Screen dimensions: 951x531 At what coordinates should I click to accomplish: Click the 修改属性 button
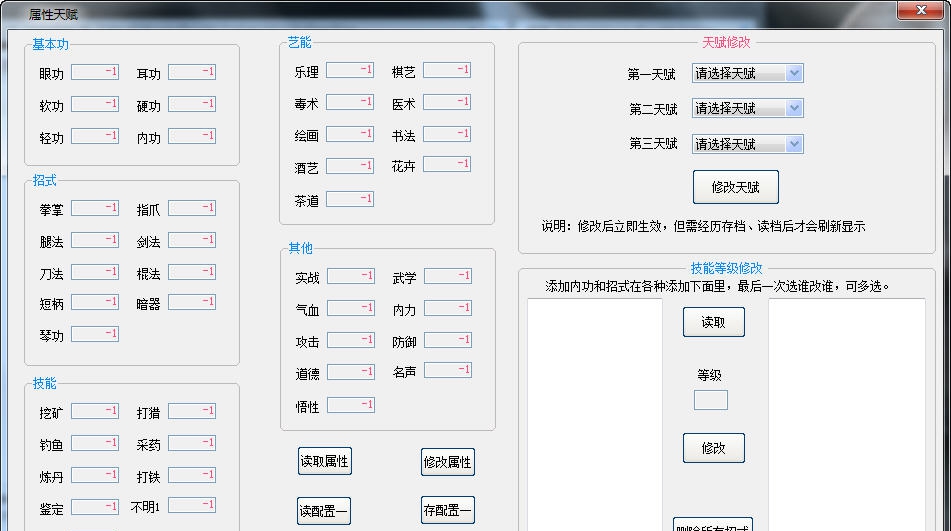(x=447, y=462)
